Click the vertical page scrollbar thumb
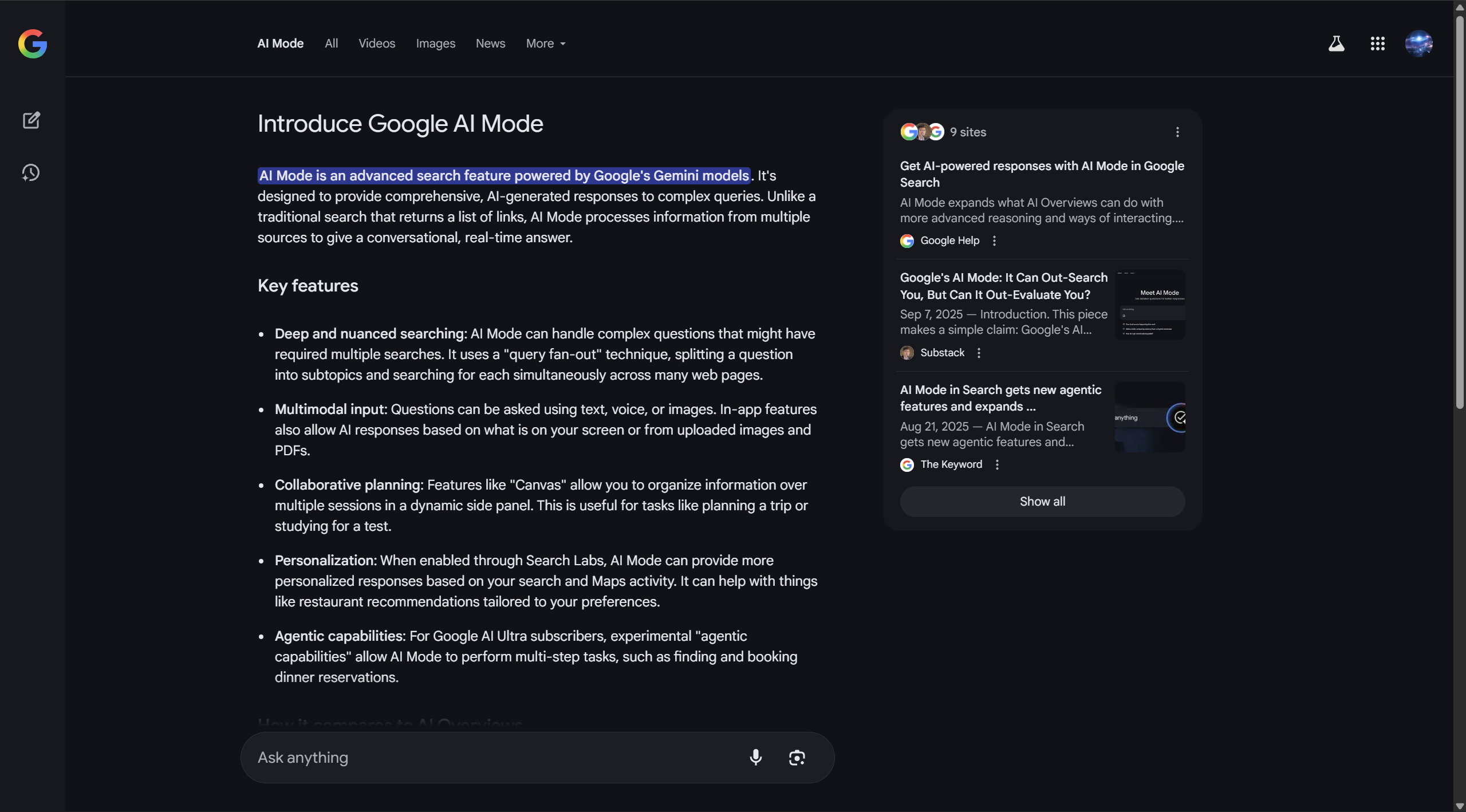Image resolution: width=1466 pixels, height=812 pixels. pos(1460,212)
